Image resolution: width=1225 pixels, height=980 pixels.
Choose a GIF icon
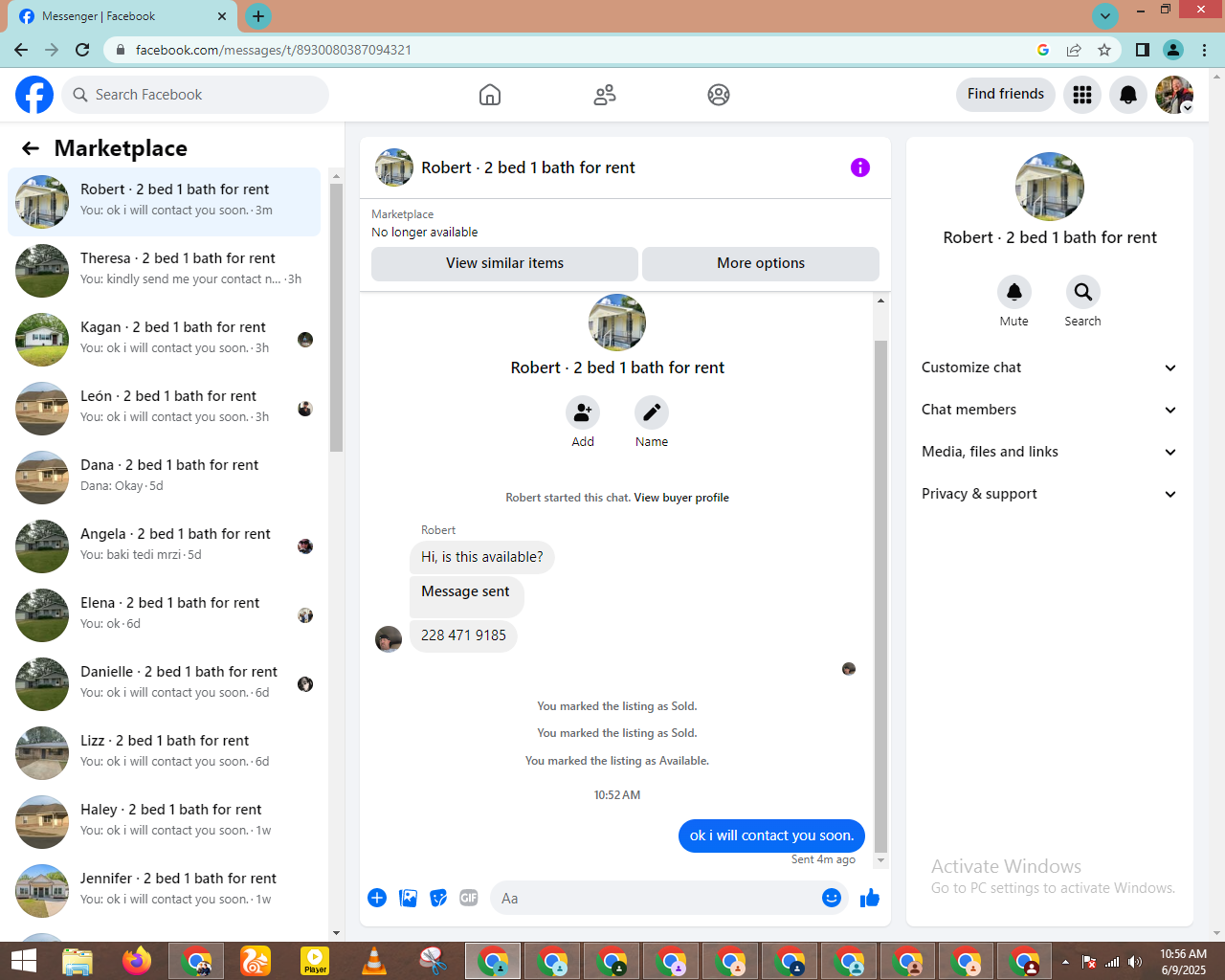[469, 898]
